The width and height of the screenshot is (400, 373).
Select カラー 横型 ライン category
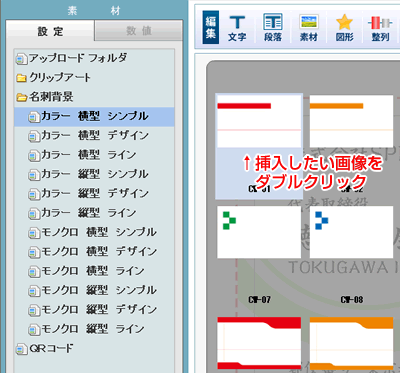(94, 155)
